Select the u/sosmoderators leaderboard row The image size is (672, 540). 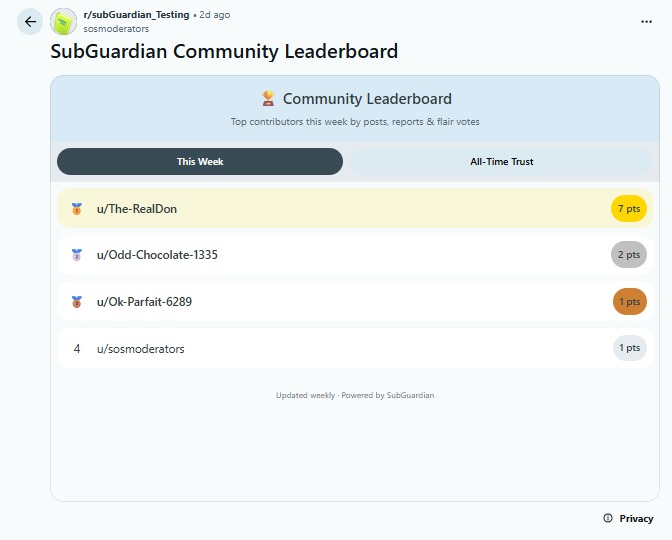tap(355, 348)
